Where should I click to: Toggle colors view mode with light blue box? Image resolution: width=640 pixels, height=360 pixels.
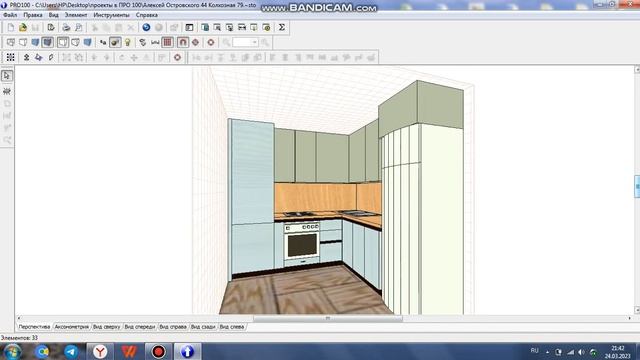click(35, 42)
